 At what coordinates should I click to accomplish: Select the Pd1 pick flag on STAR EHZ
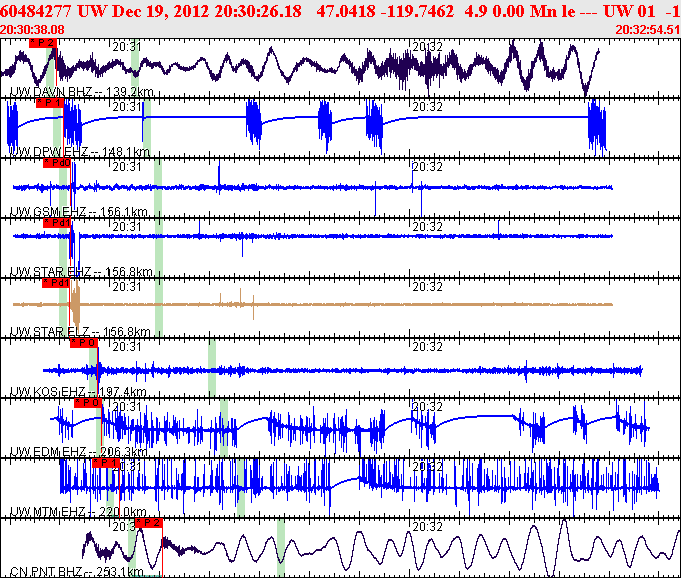pyautogui.click(x=57, y=223)
